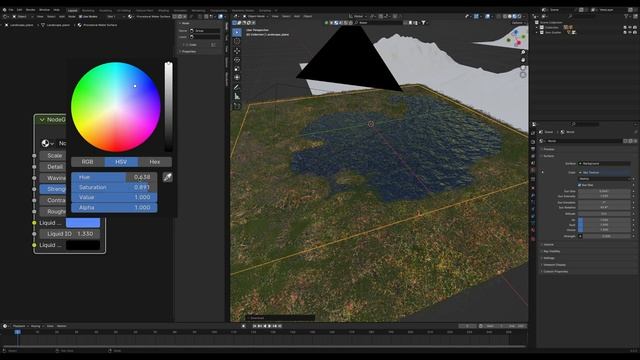Viewport: 640px width, 360px height.
Task: Open the Render menu
Action: 31,10
